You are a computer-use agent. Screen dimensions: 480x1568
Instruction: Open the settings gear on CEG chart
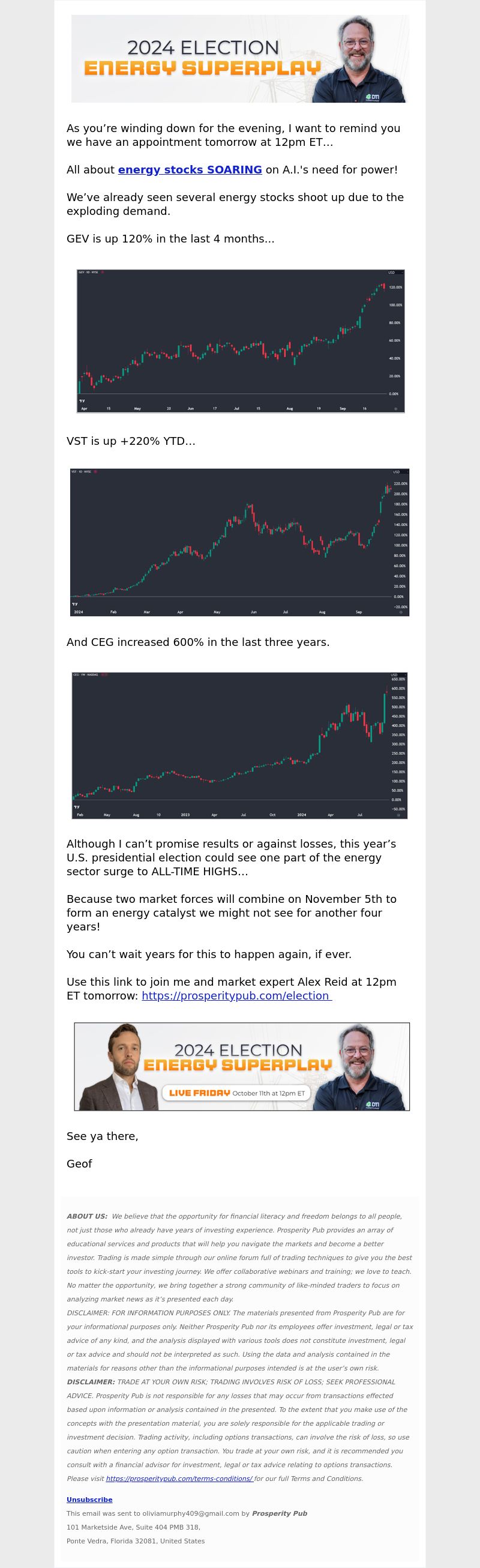click(398, 815)
